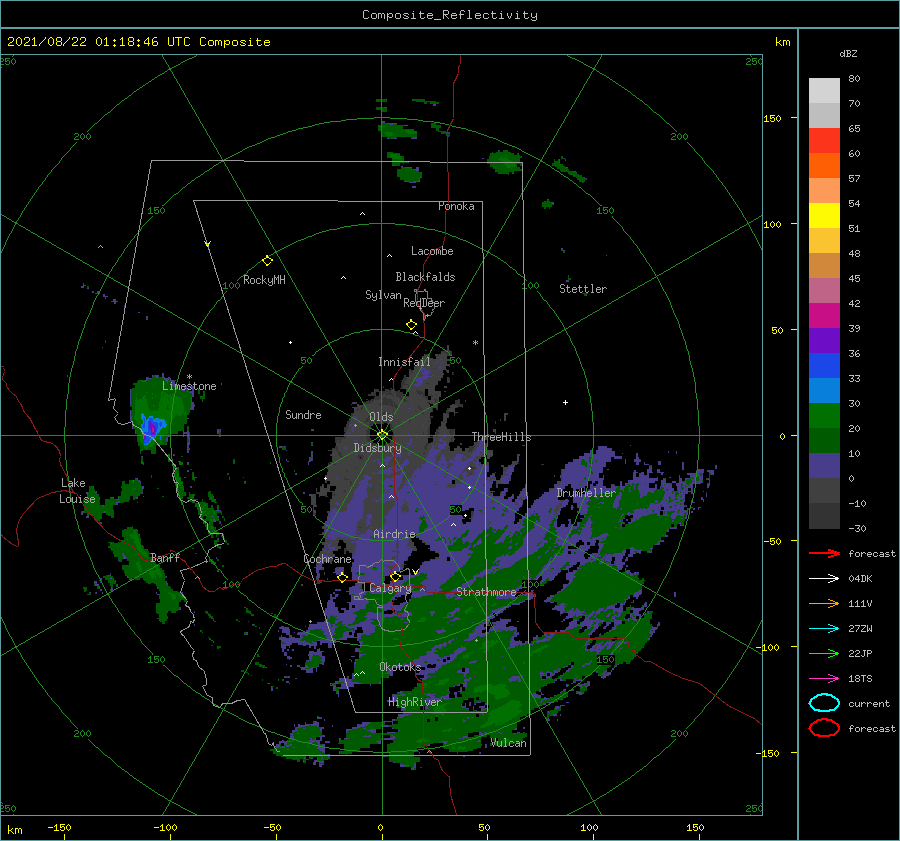Screen dimensions: 900x841
Task: Click the Strathmore city label
Action: [486, 592]
